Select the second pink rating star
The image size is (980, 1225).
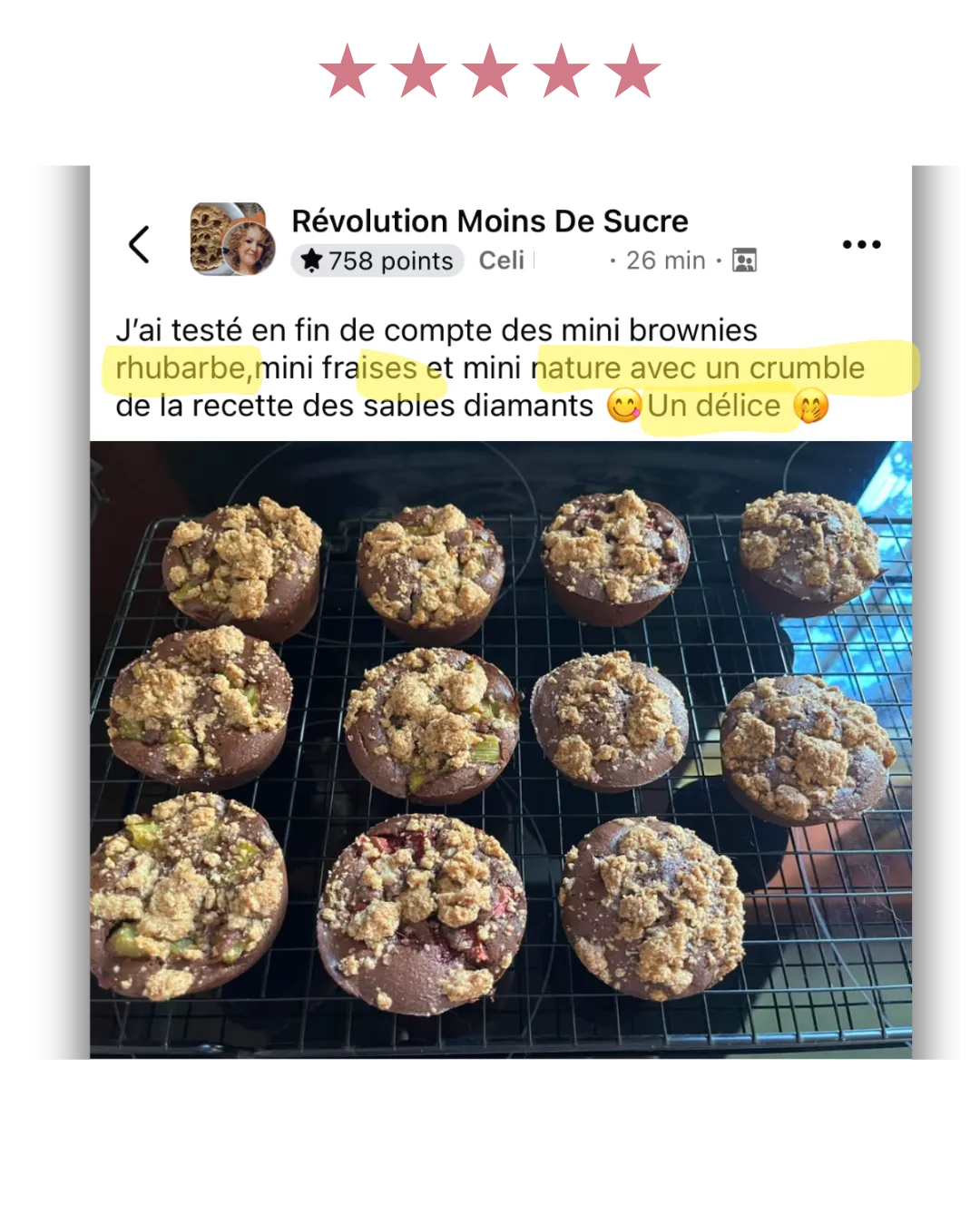pos(418,71)
